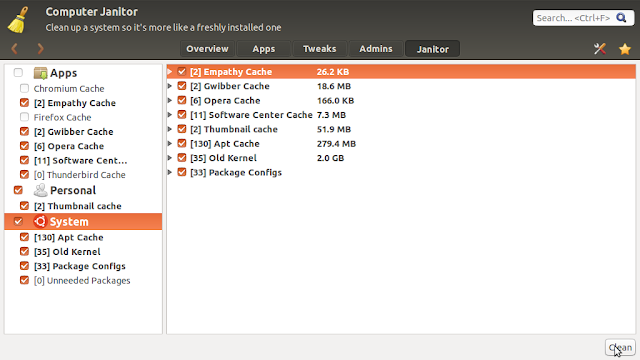Uncheck Old Kernel checkbox in results list
Viewport: 640px width, 360px height.
[182, 158]
